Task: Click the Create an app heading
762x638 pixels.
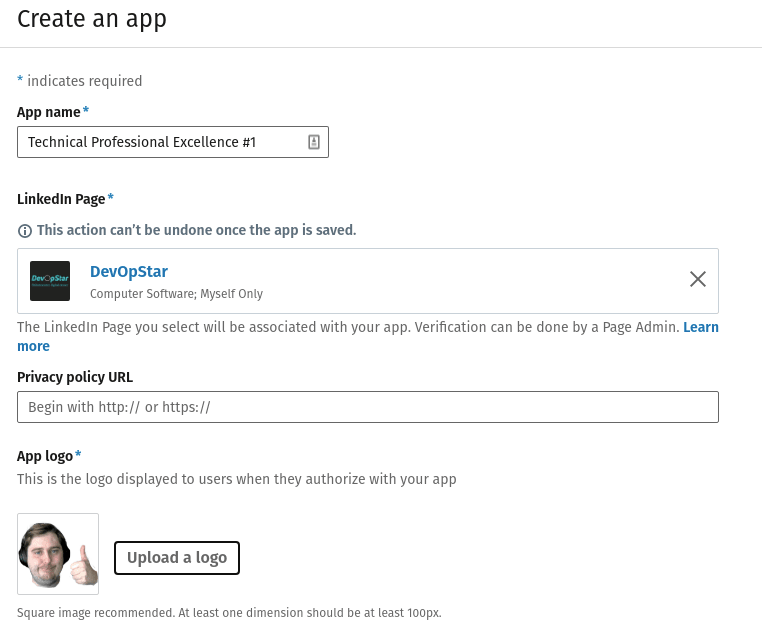Action: click(x=92, y=18)
